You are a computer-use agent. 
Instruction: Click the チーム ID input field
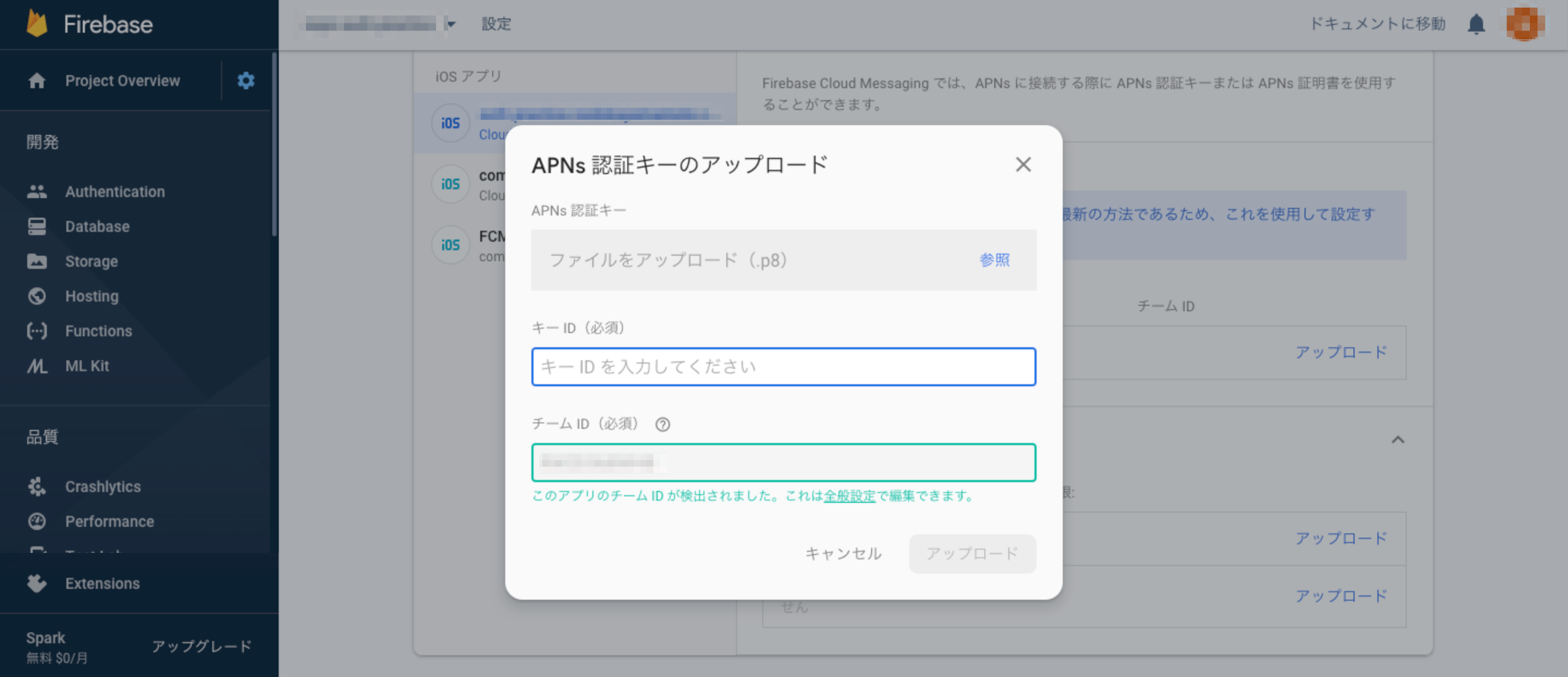783,462
